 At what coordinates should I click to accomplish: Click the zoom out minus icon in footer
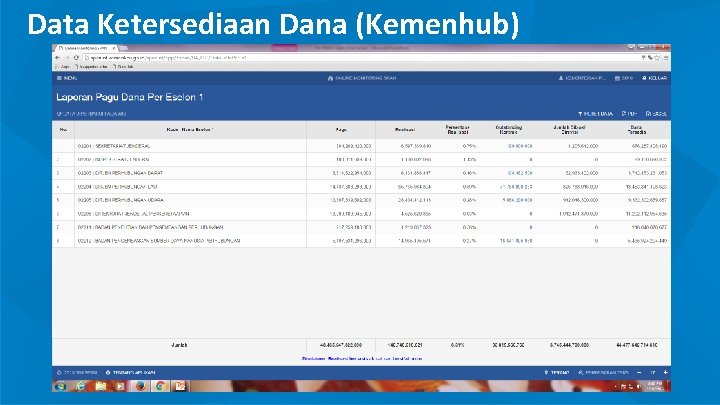[x=639, y=372]
